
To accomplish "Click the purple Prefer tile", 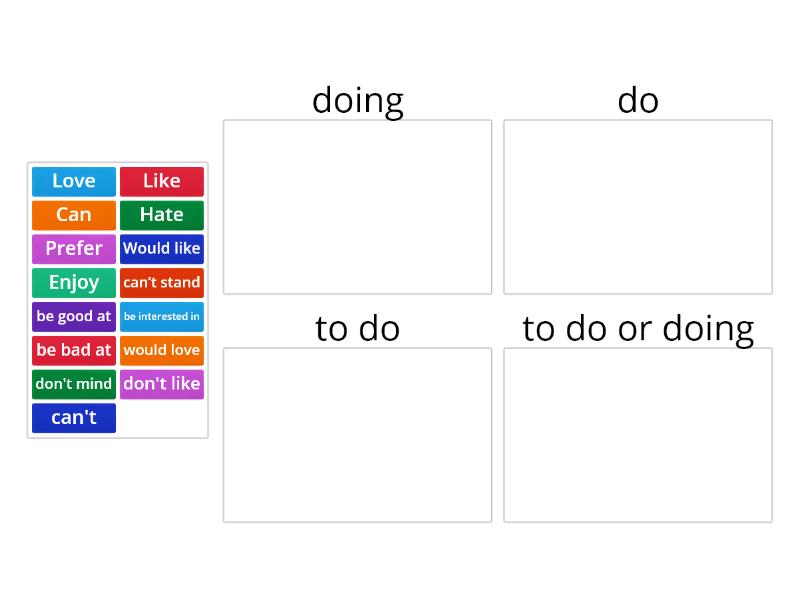I will click(x=74, y=248).
